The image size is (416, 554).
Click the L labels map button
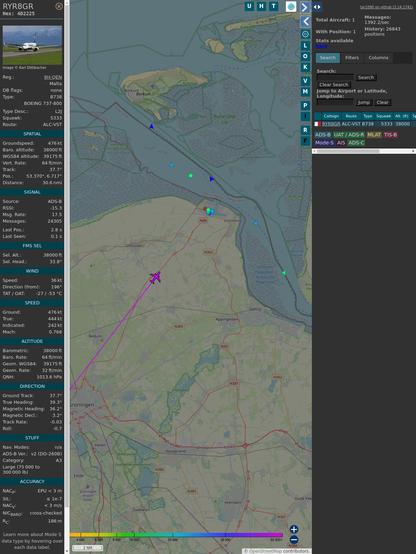[x=305, y=45]
